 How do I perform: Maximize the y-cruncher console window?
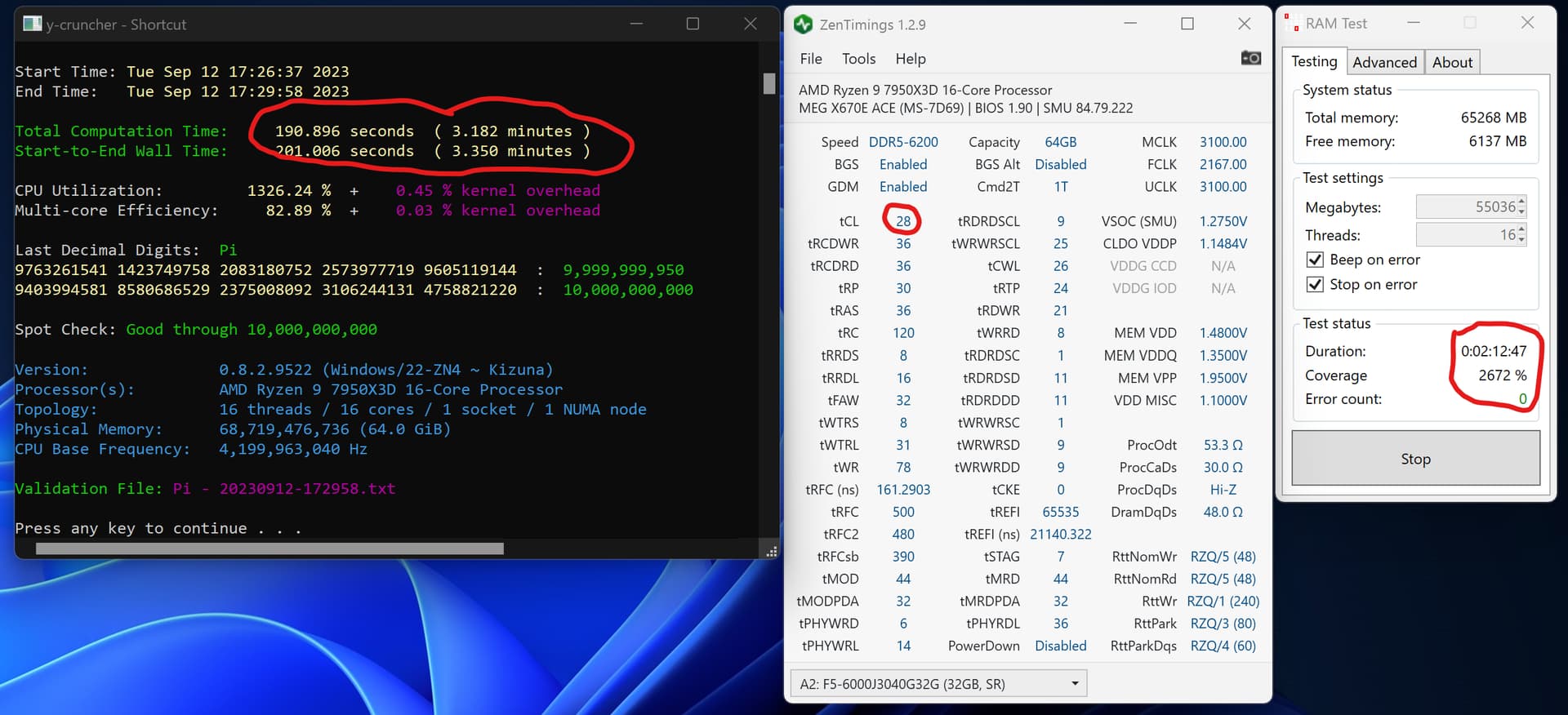[x=693, y=24]
